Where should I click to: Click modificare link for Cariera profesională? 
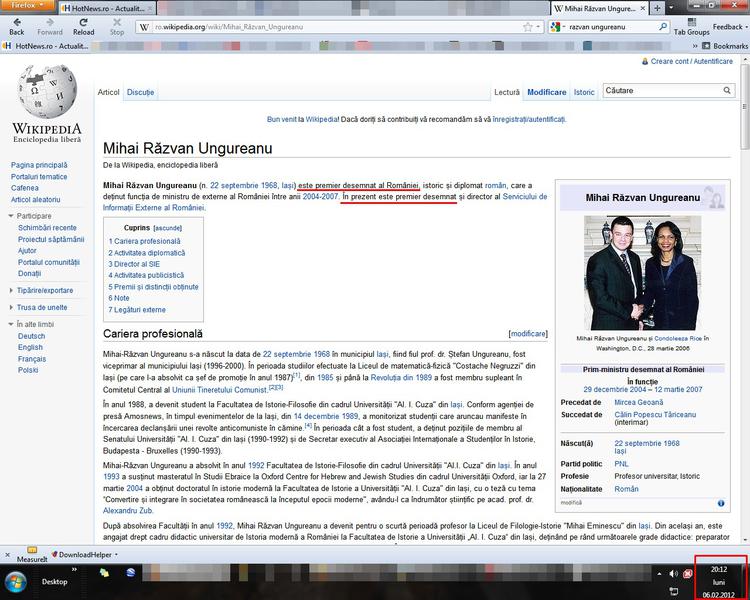528,333
